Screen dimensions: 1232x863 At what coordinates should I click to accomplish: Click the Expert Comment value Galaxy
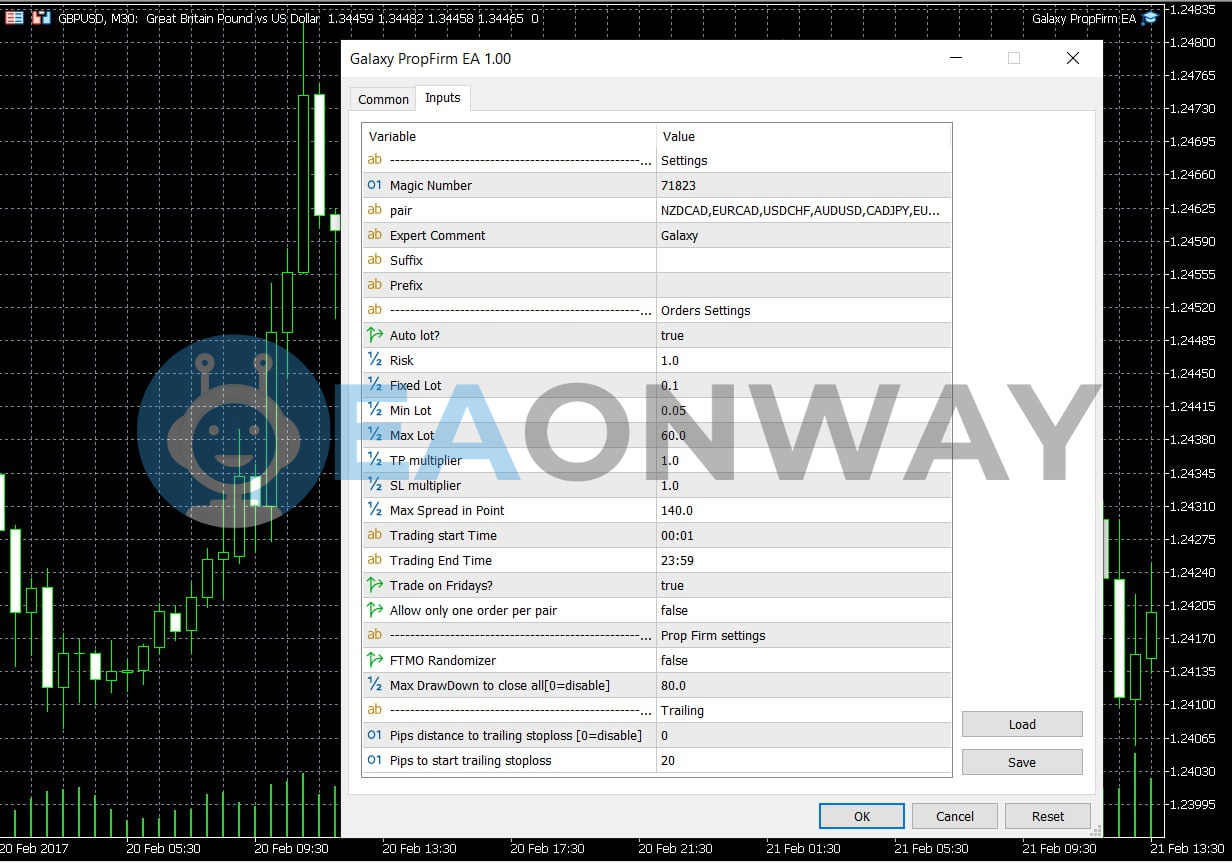[x=804, y=235]
